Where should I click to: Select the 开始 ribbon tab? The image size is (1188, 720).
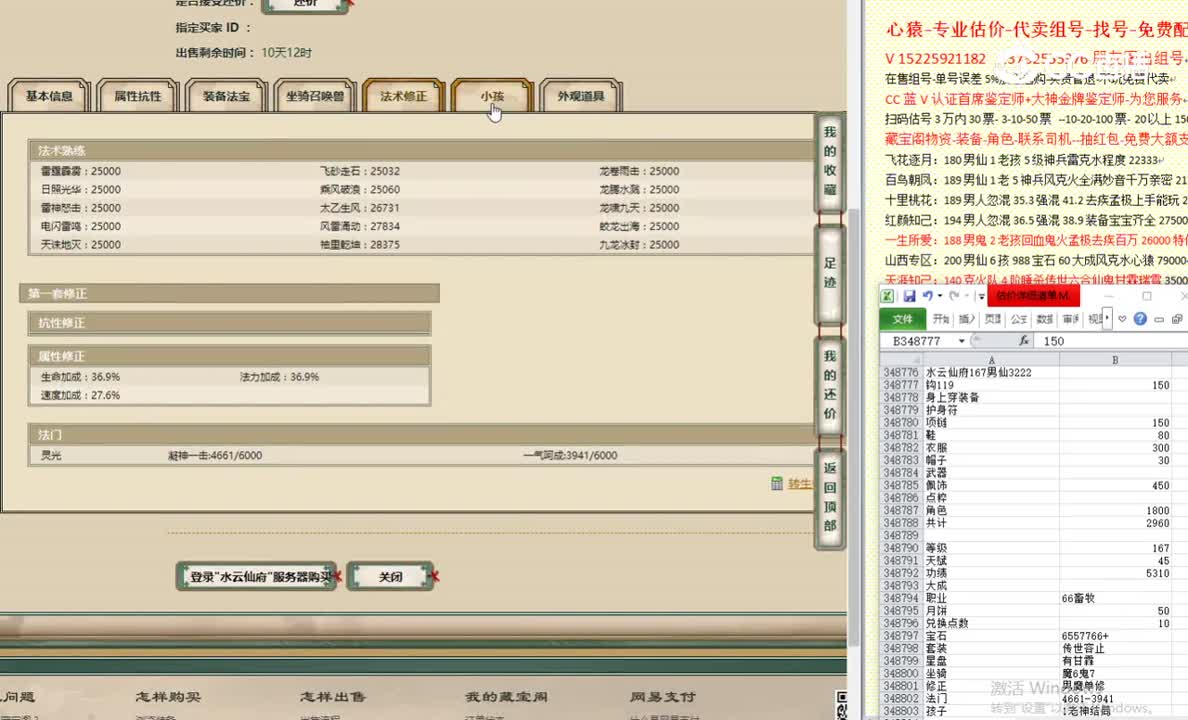tap(940, 318)
